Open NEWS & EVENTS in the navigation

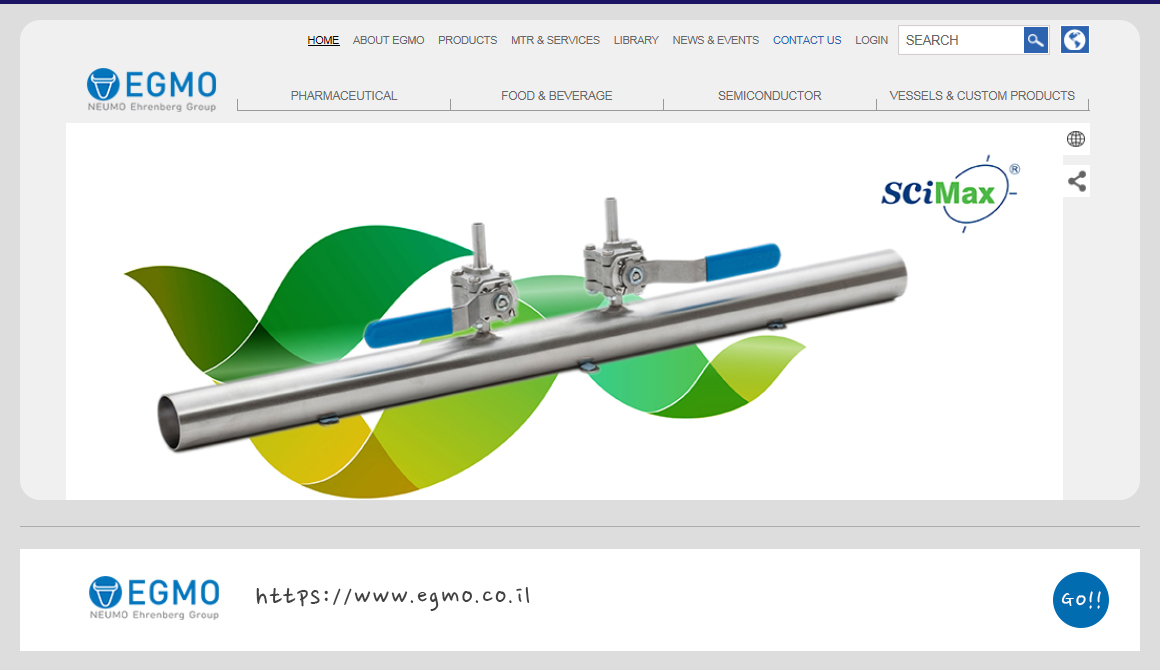715,40
